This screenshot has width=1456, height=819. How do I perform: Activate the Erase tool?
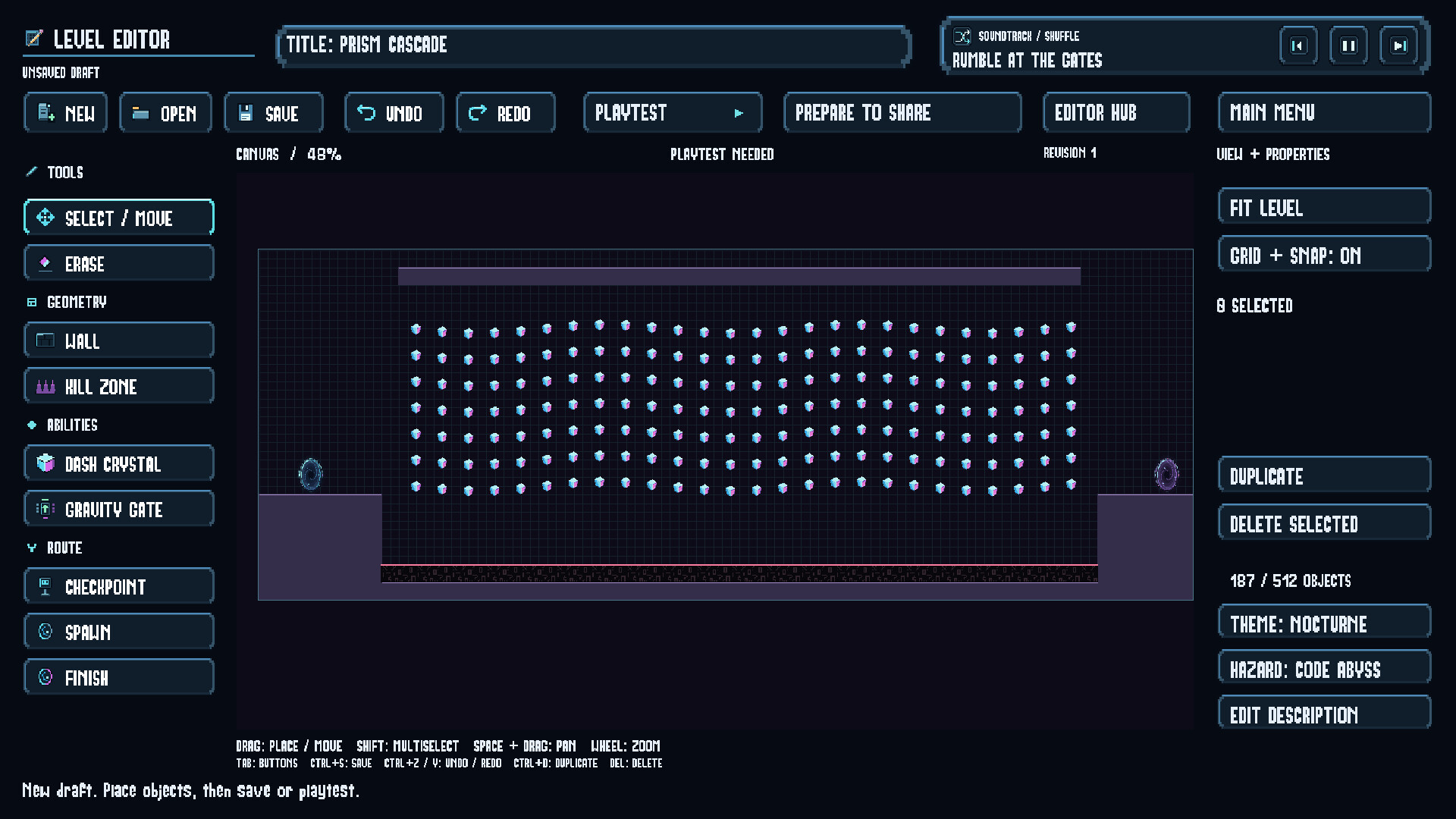pyautogui.click(x=119, y=263)
